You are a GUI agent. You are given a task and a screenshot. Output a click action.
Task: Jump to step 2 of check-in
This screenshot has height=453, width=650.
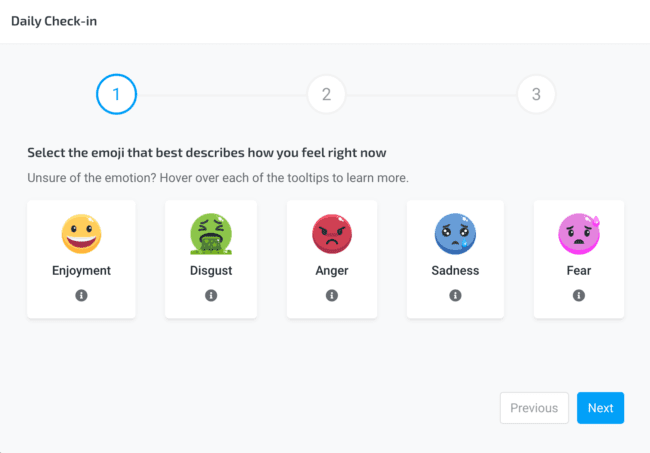326,95
